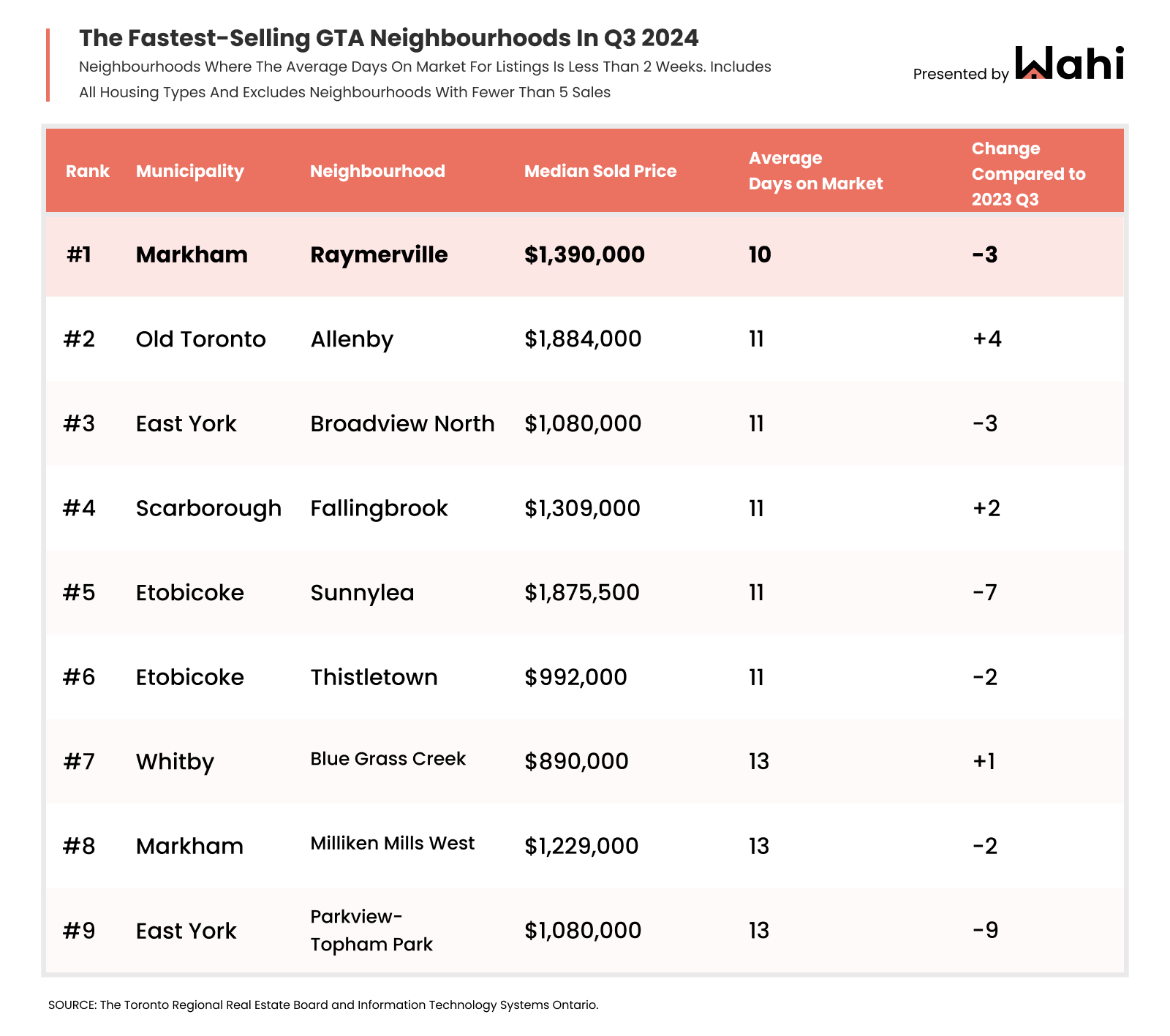Click the price '$1,884,000'
Screen dimensions: 1170x1036
tap(583, 339)
